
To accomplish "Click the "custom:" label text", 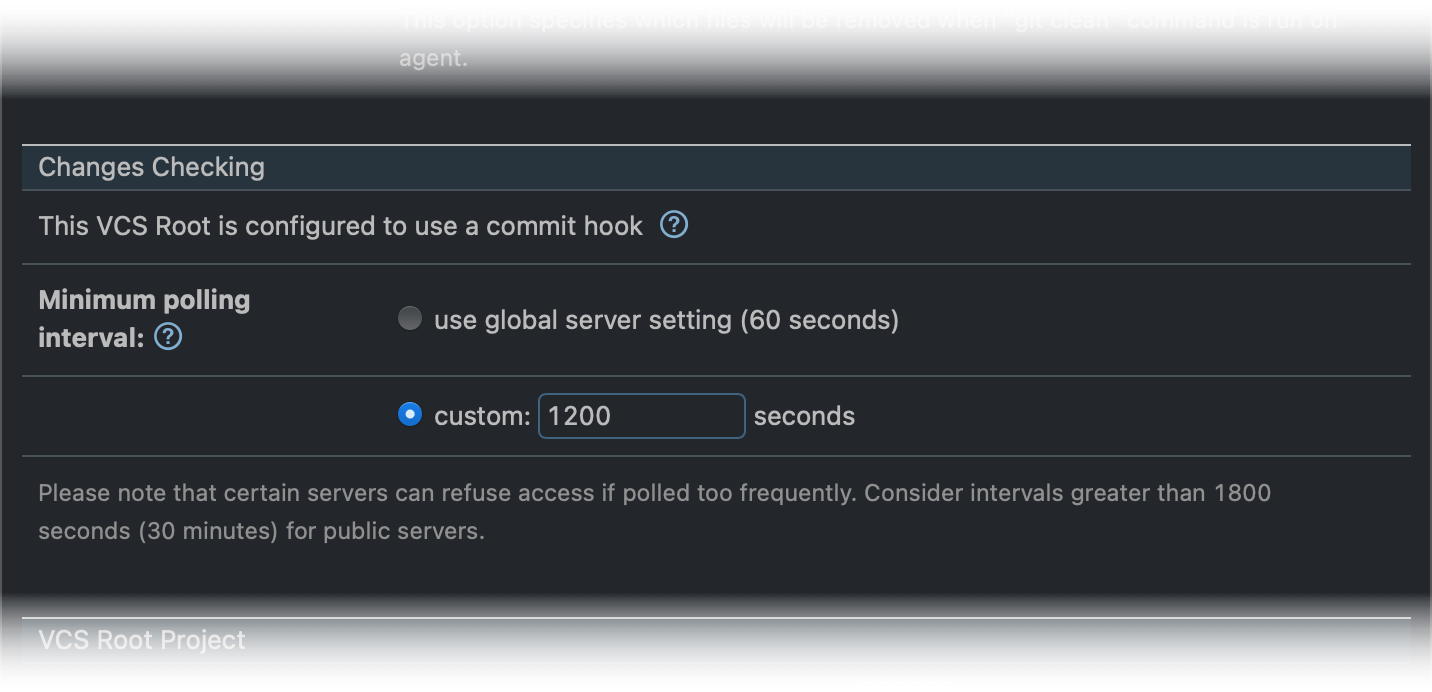I will 482,416.
